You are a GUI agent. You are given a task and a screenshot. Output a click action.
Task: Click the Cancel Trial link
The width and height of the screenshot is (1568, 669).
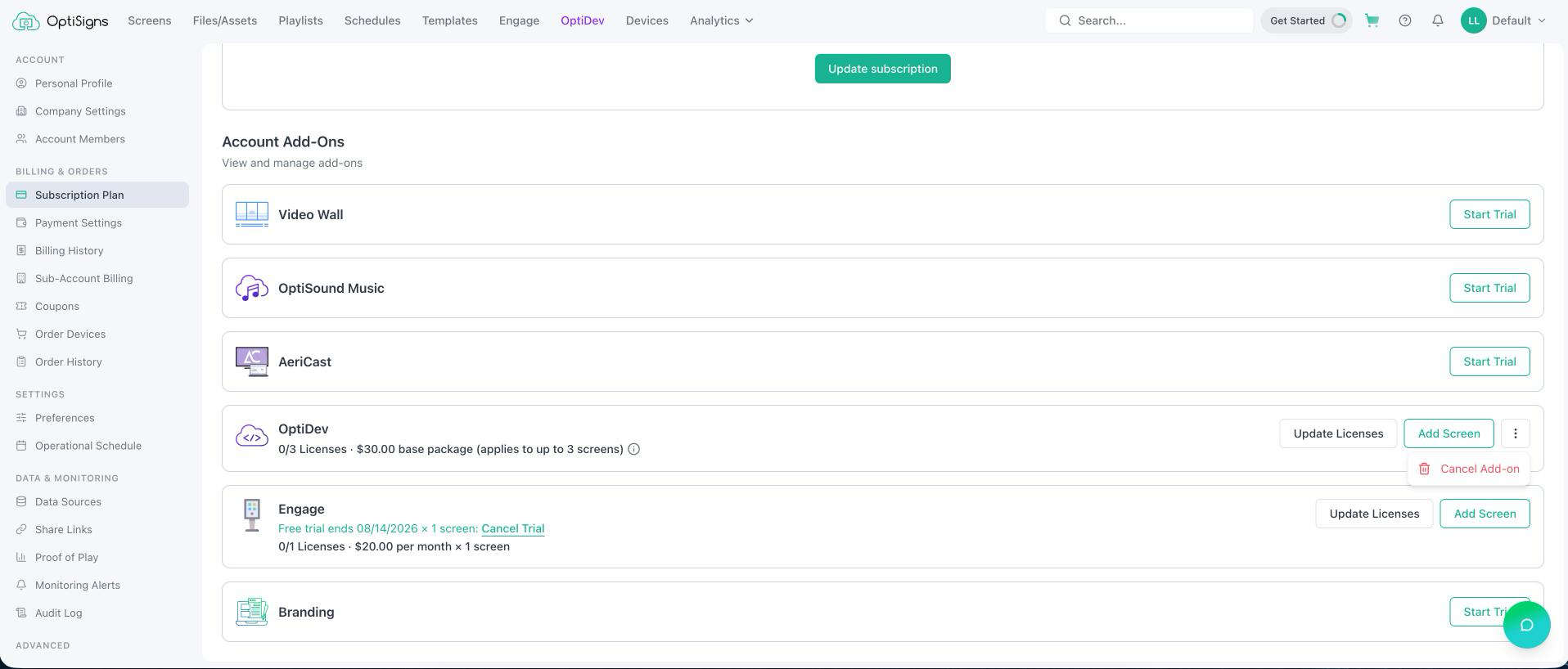coord(513,528)
